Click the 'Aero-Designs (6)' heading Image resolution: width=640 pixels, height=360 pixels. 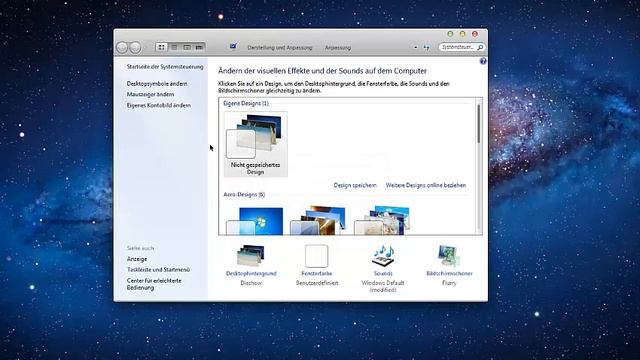[x=244, y=195]
